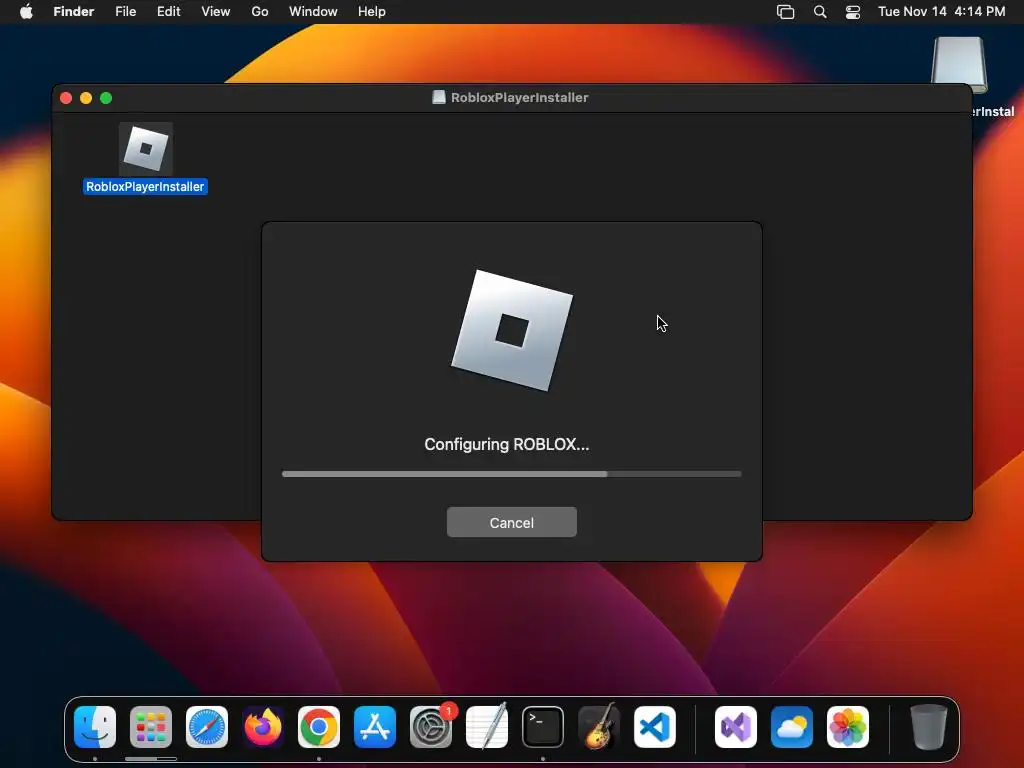Open the App Store from the Dock

375,727
